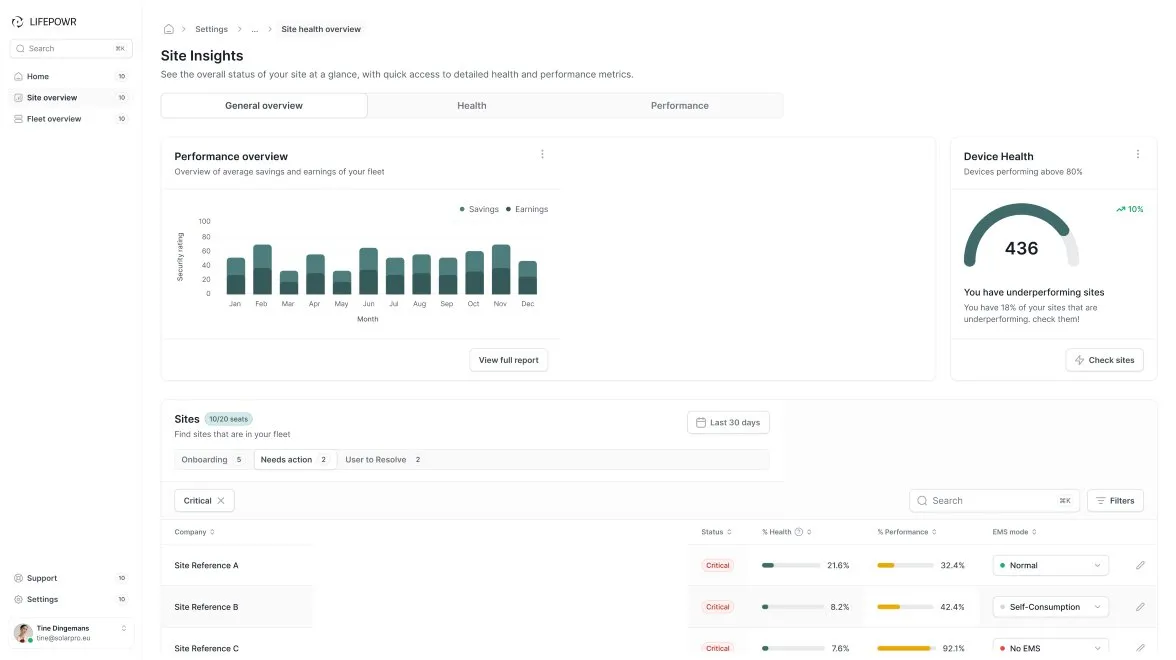Click Site Reference A health bar

[790, 566]
